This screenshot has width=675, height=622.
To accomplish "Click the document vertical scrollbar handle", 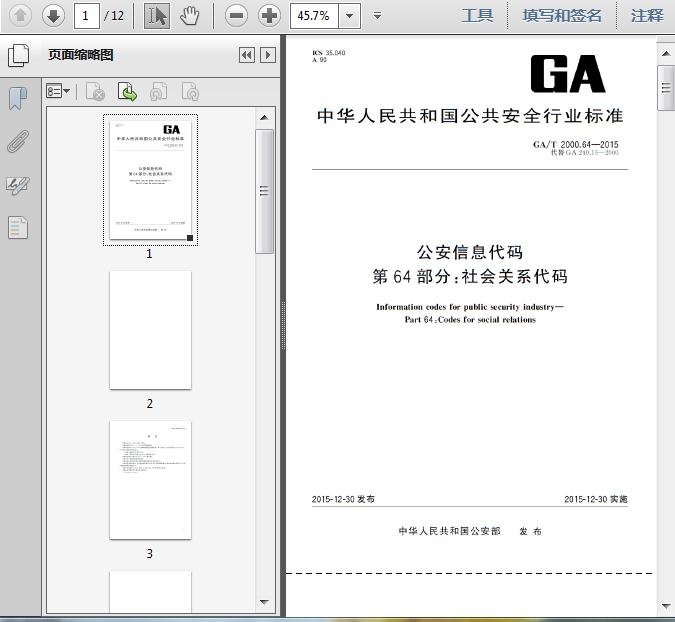I will click(666, 88).
